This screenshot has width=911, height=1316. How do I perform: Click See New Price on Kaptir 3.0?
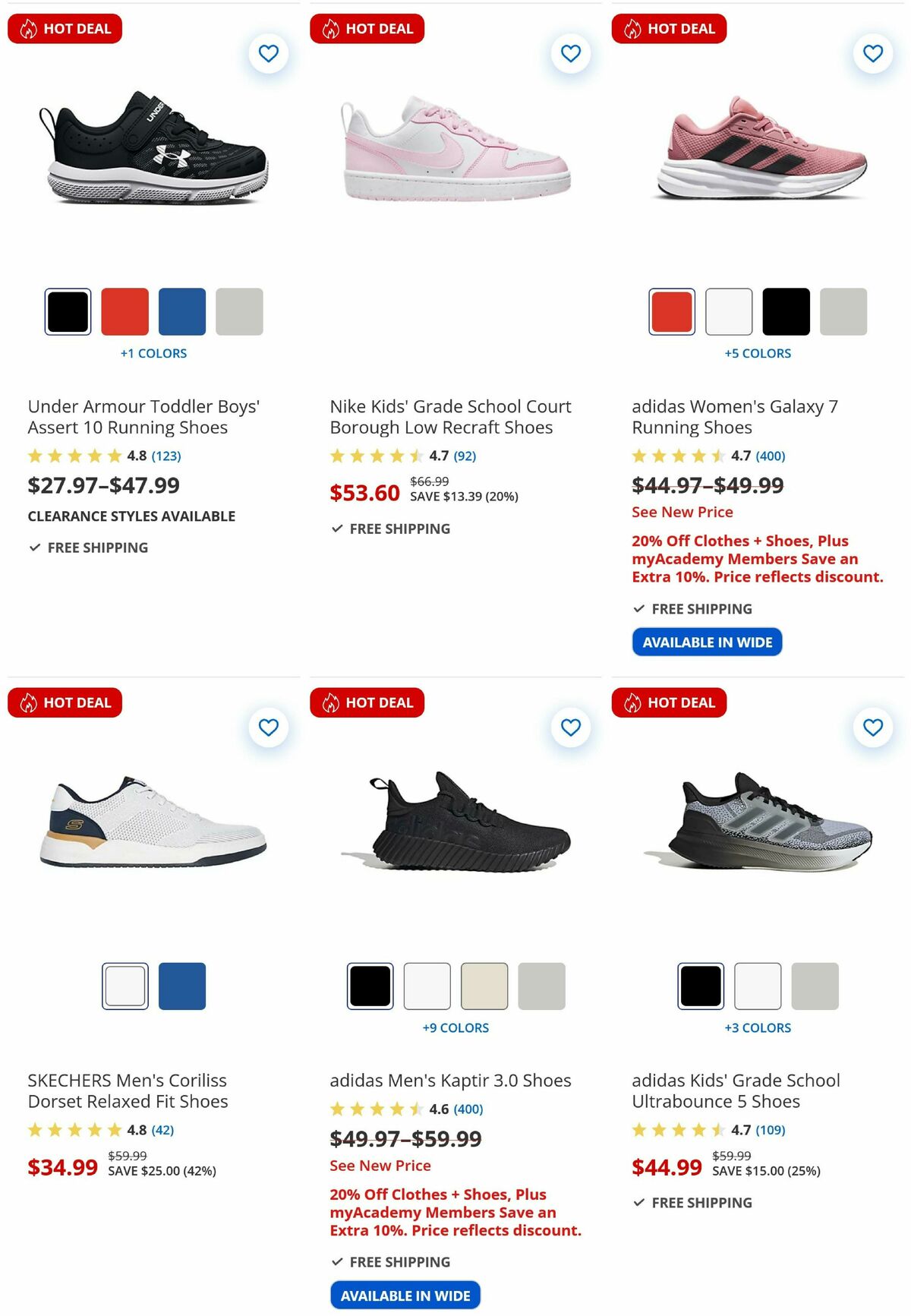pos(380,1165)
